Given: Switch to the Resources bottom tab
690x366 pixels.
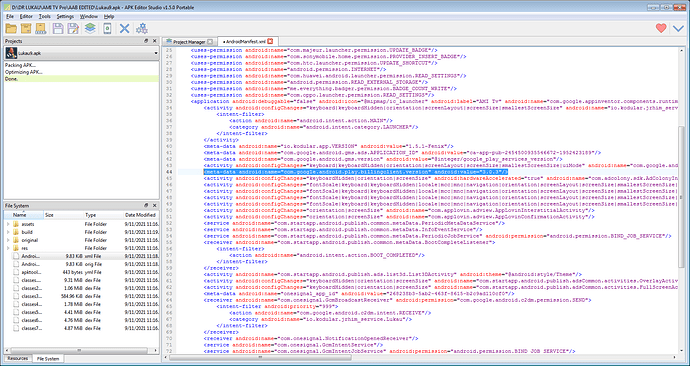Looking at the screenshot, I should pos(18,359).
